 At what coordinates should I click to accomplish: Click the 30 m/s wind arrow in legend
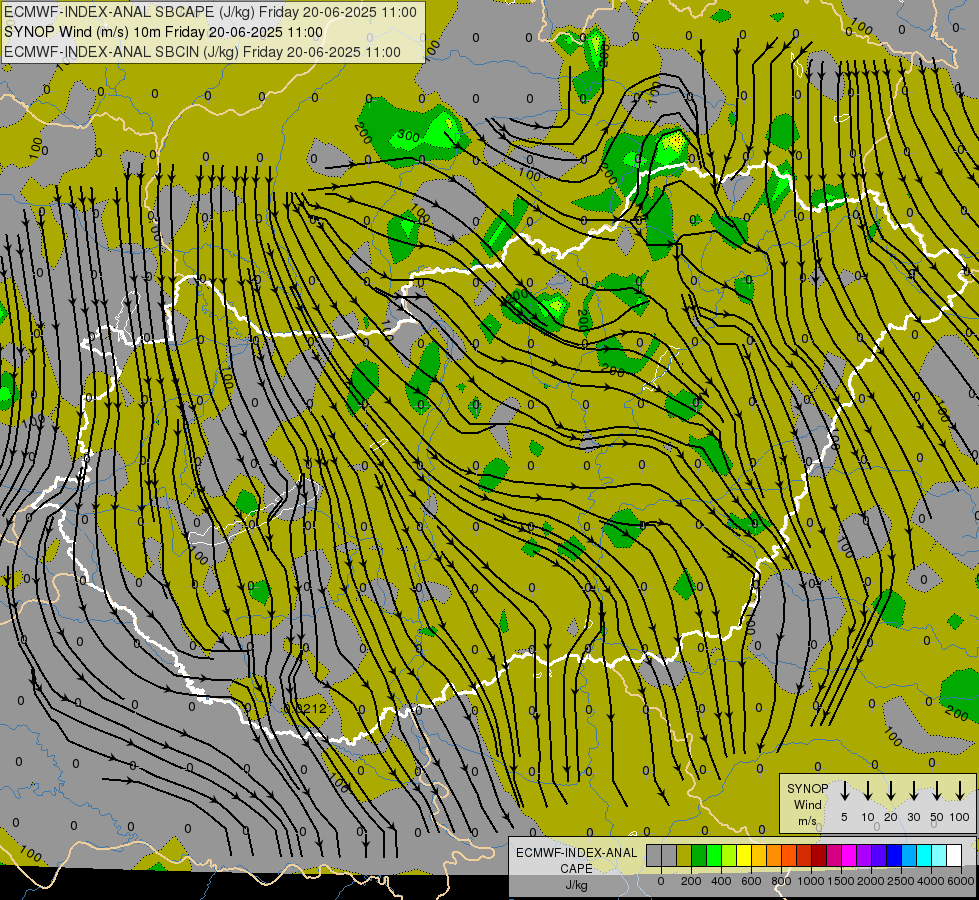(914, 791)
